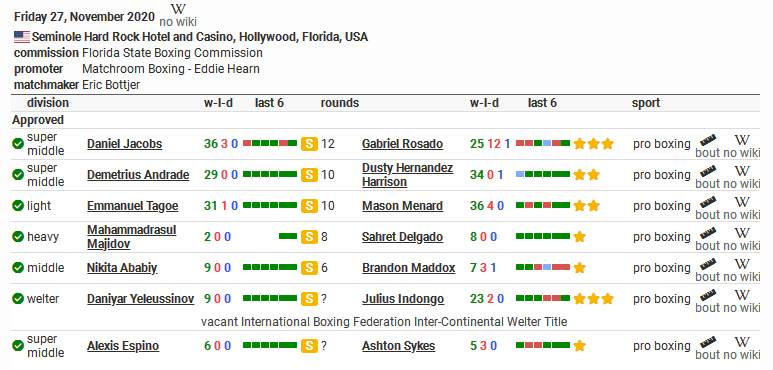Viewport: 773px width, 370px height.
Task: Click the Wikipedia icon beside the event date
Action: 178,9
